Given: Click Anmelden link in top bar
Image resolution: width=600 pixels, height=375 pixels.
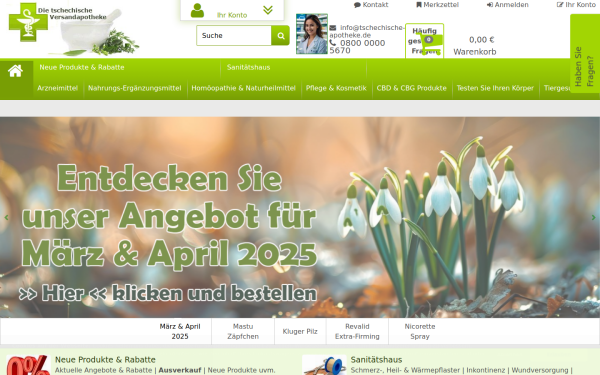Looking at the screenshot, I should [x=507, y=5].
